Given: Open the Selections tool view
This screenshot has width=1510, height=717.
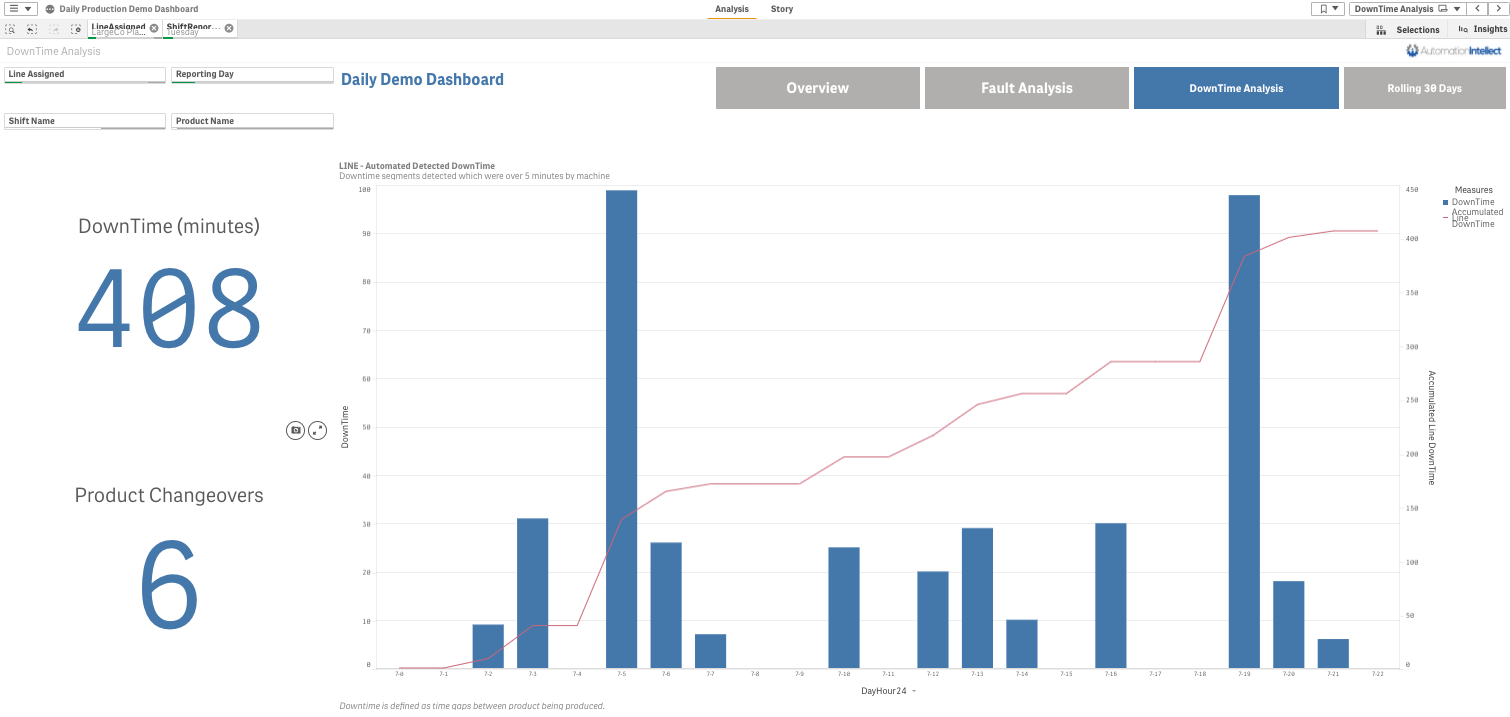Looking at the screenshot, I should click(x=1408, y=30).
